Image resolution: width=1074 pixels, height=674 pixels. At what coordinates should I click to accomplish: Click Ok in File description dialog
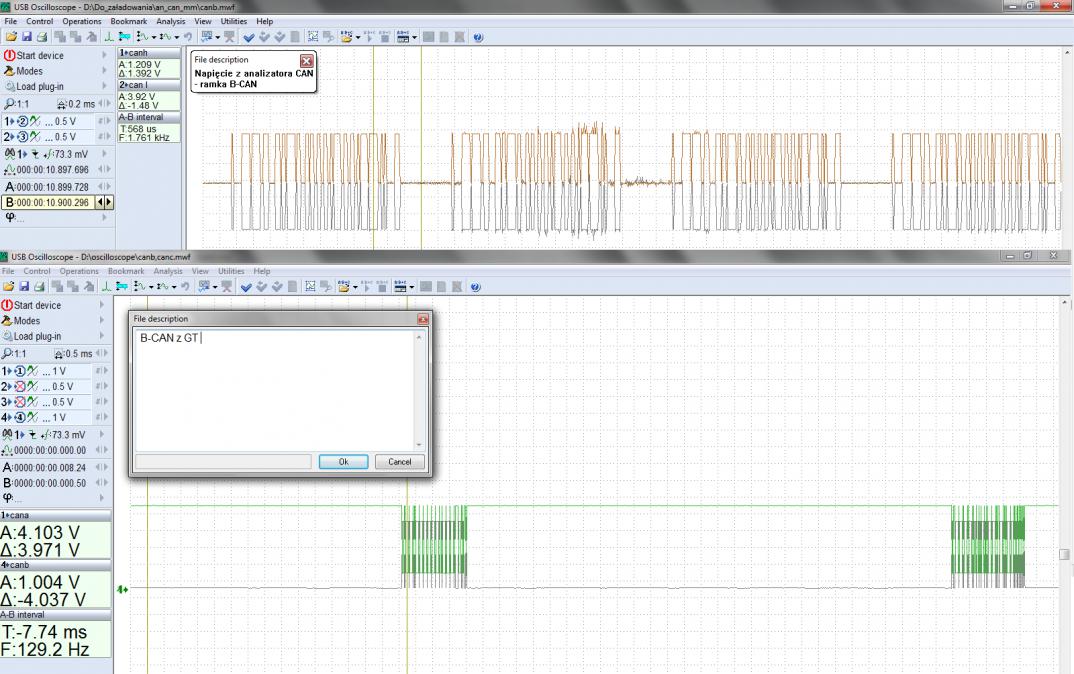tap(343, 462)
